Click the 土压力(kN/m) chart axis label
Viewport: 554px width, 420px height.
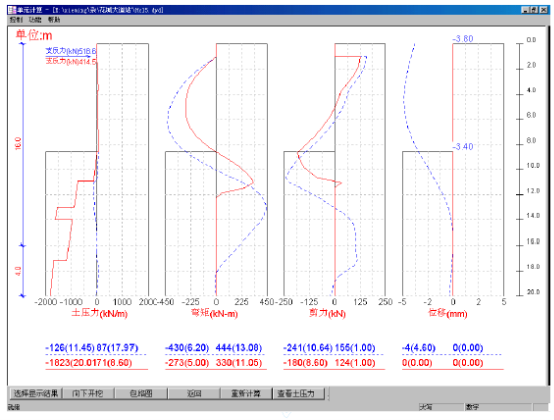pos(99,313)
